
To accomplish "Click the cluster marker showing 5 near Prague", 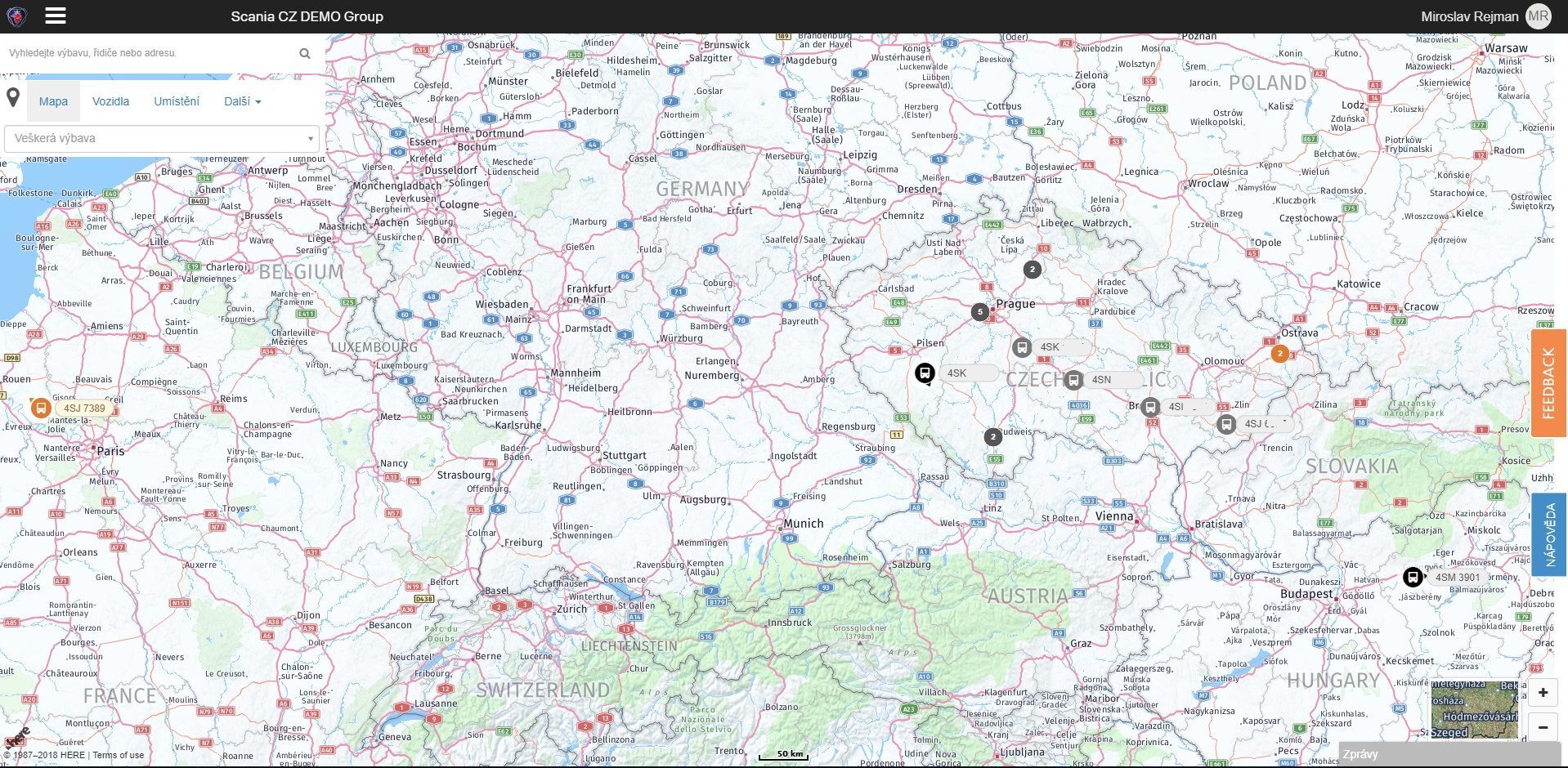I will pos(980,311).
